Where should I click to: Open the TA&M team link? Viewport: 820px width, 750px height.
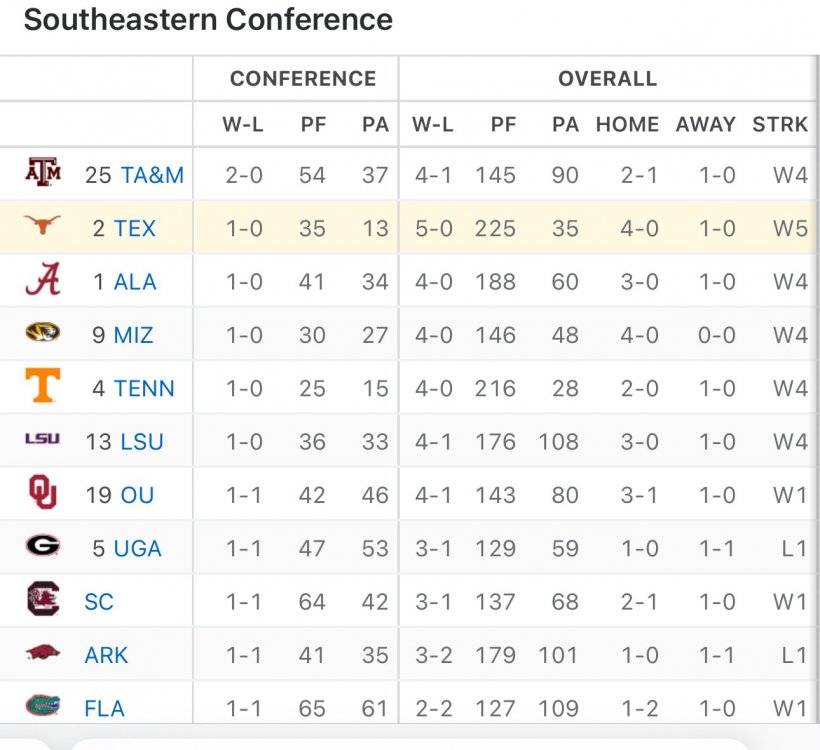tap(152, 175)
